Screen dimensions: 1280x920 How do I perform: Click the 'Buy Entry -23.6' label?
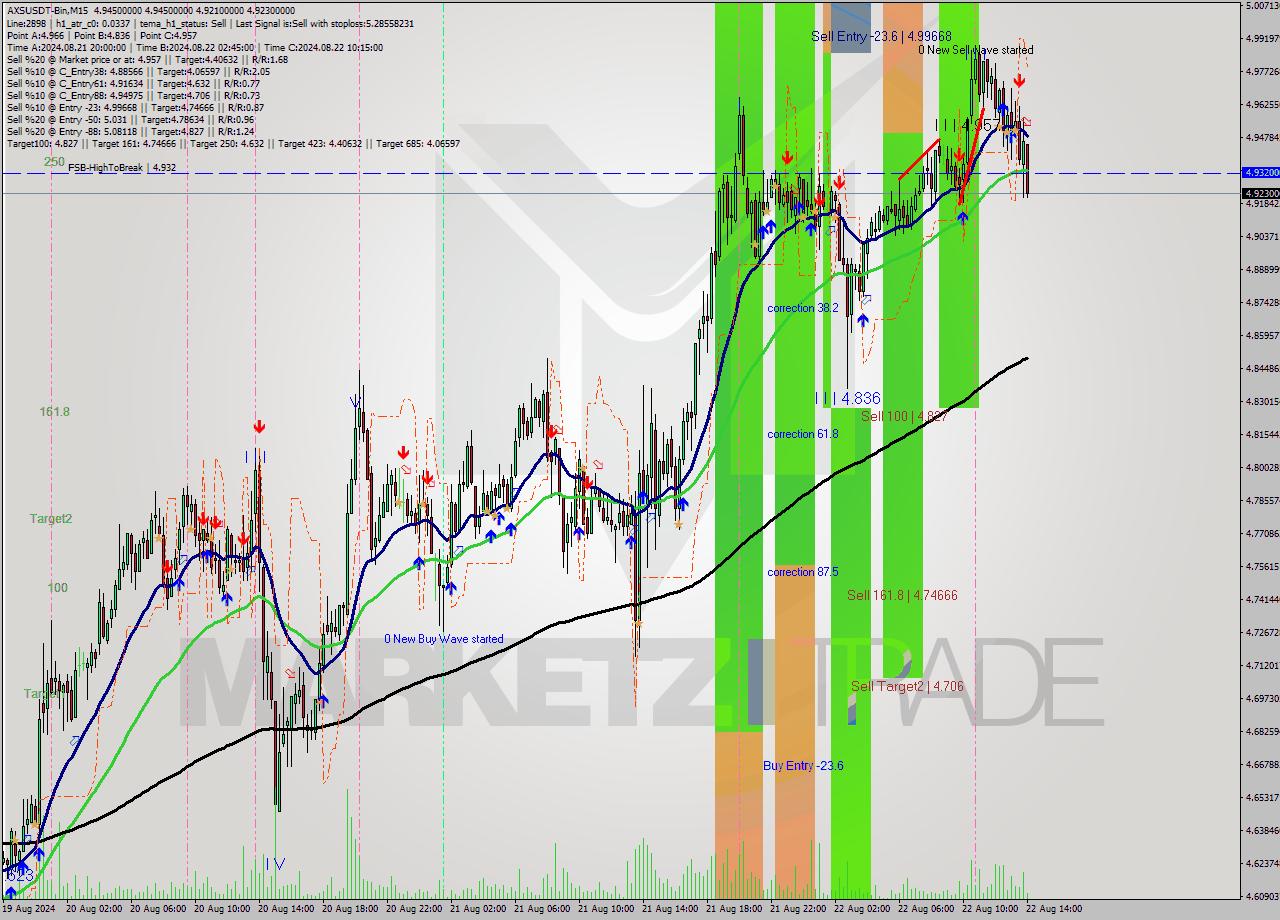tap(803, 766)
